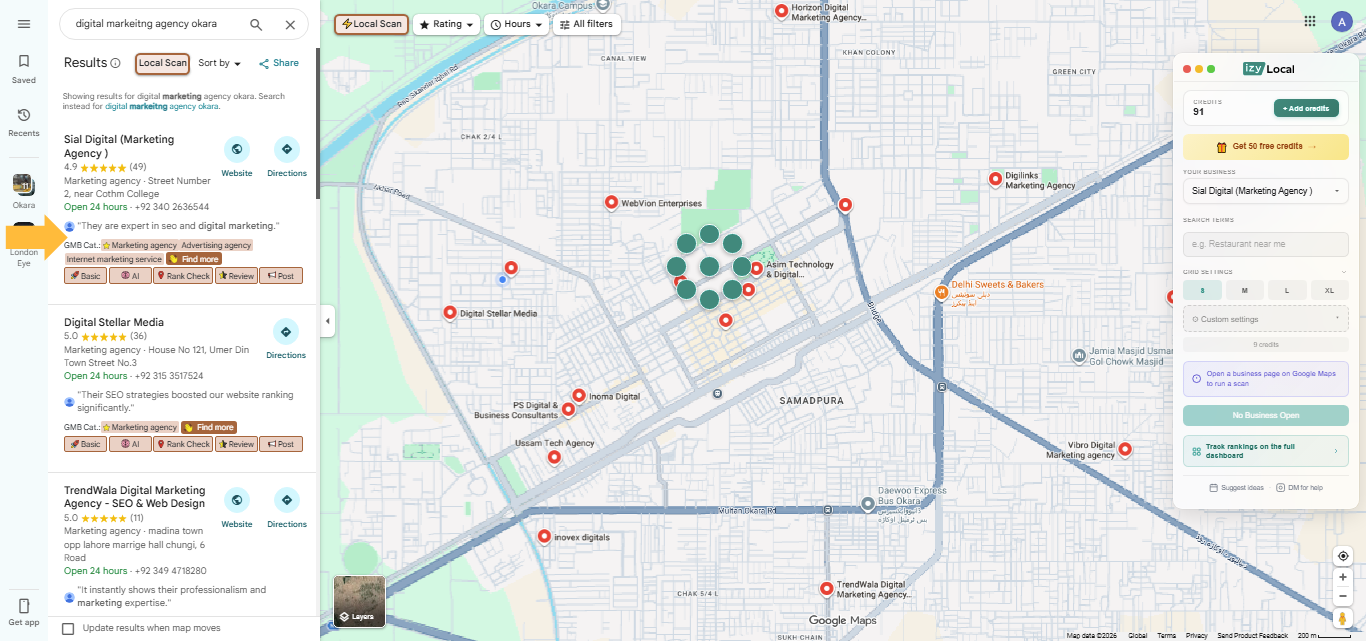Open the Hours filter dropdown
Image resolution: width=1366 pixels, height=641 pixels.
517,24
